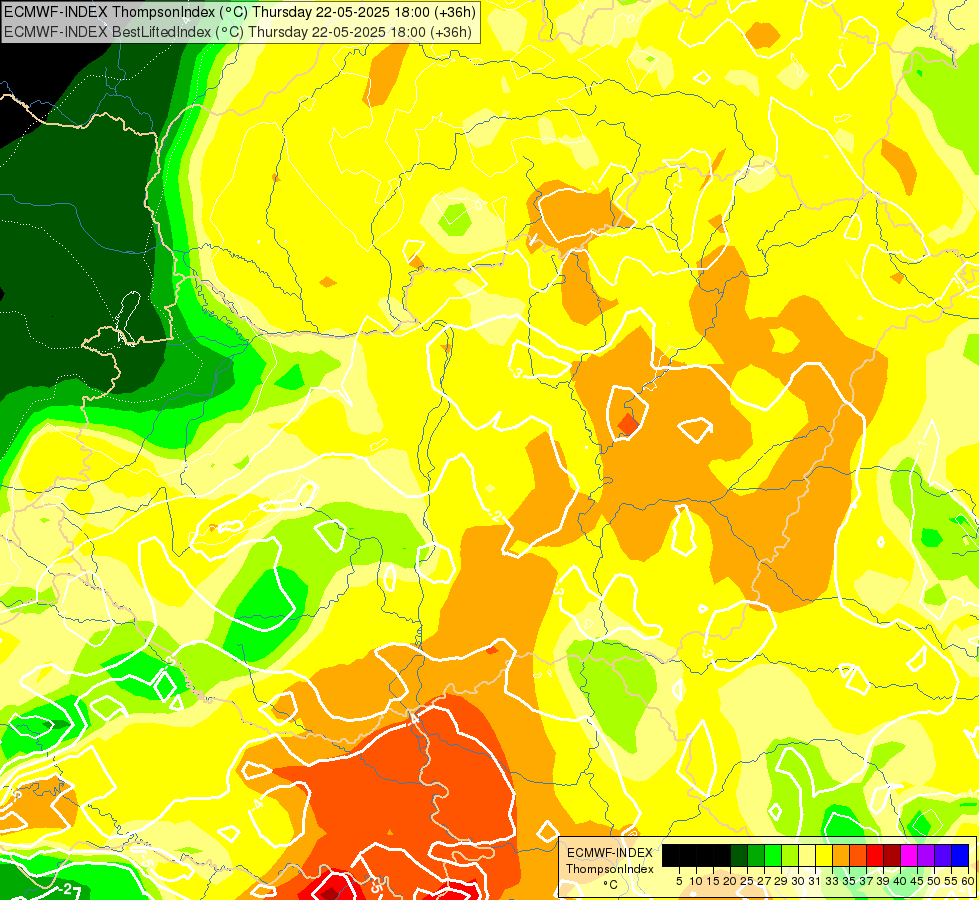The width and height of the screenshot is (979, 900).
Task: Click the legend scale value 15
Action: (x=713, y=881)
